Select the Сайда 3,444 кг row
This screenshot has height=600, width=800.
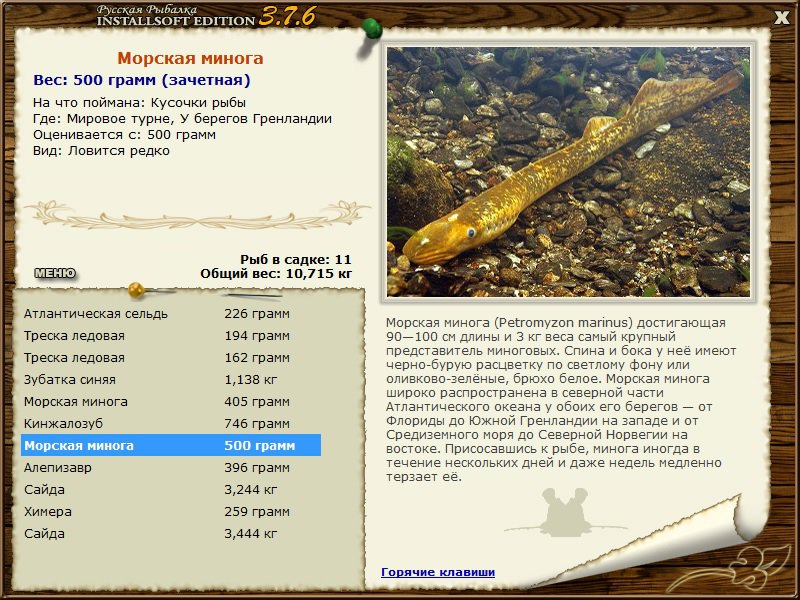tap(171, 533)
